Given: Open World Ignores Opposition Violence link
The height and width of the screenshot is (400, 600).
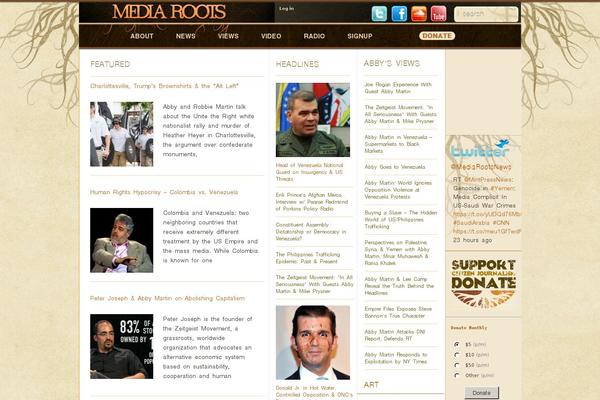Looking at the screenshot, I should pos(398,190).
